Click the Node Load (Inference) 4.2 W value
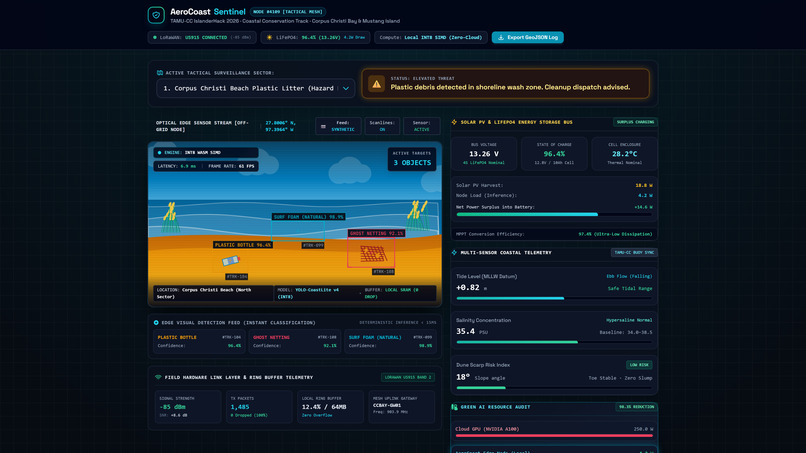806x453 pixels. 645,195
